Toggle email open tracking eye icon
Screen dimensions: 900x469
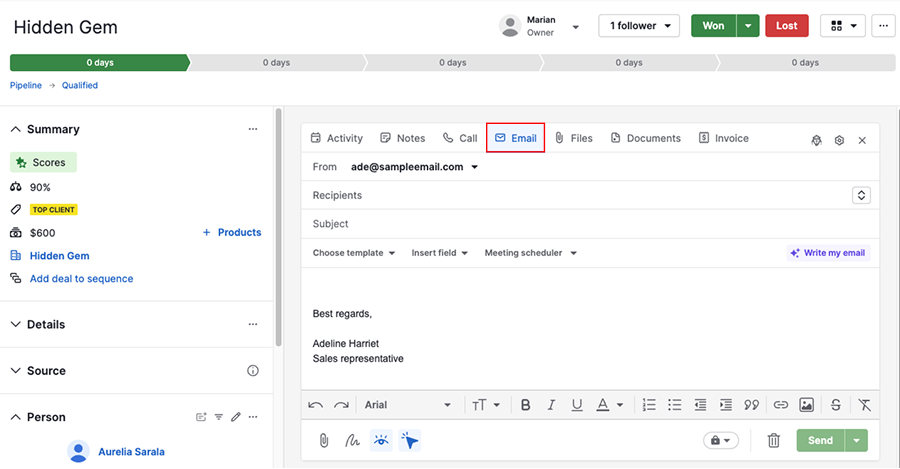pos(381,440)
